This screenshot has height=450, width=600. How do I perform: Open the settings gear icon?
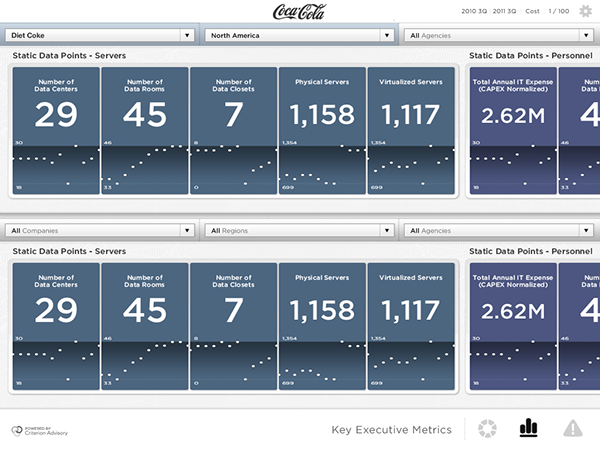point(585,11)
